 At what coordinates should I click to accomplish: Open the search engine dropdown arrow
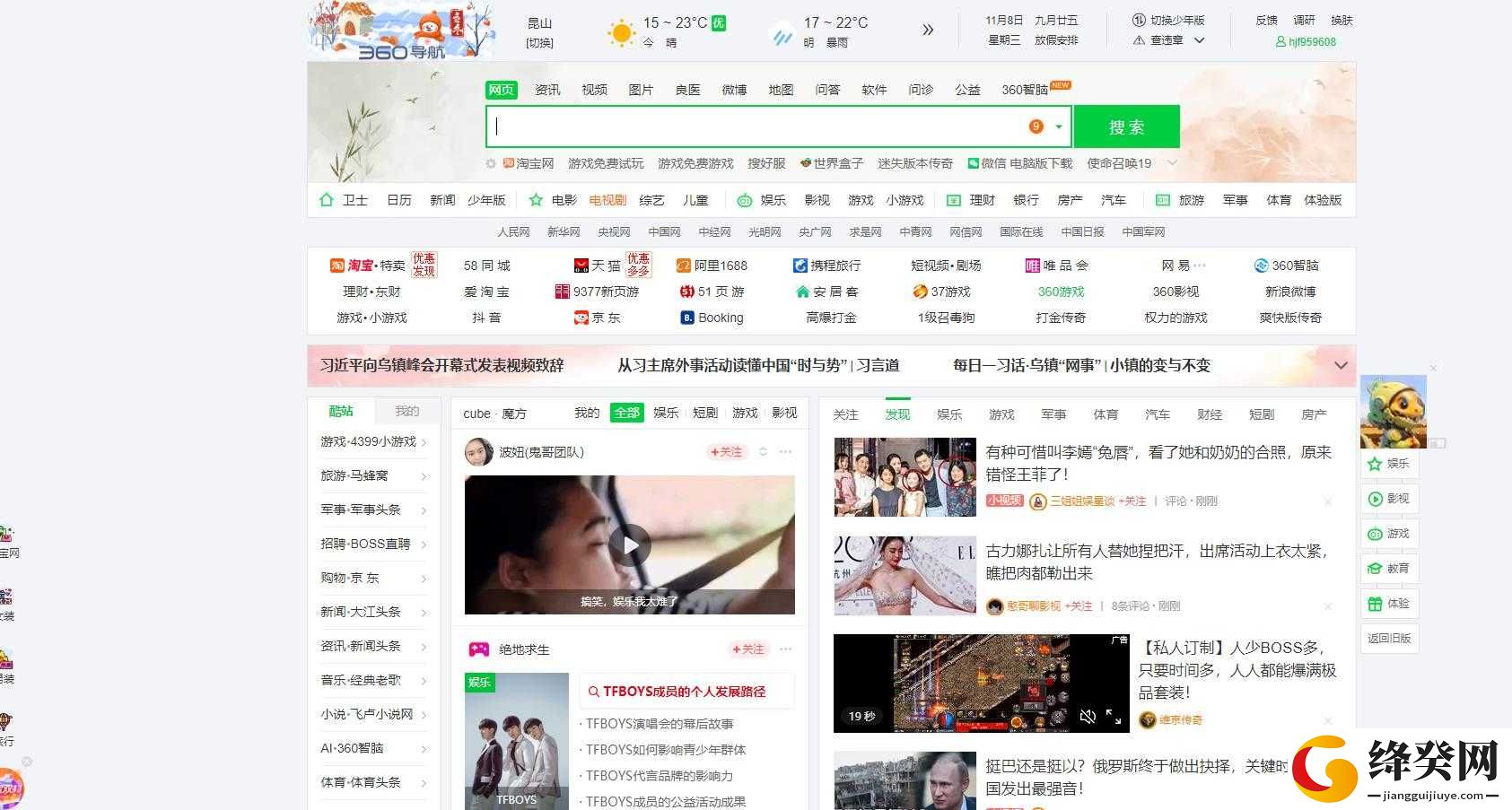(x=1059, y=126)
